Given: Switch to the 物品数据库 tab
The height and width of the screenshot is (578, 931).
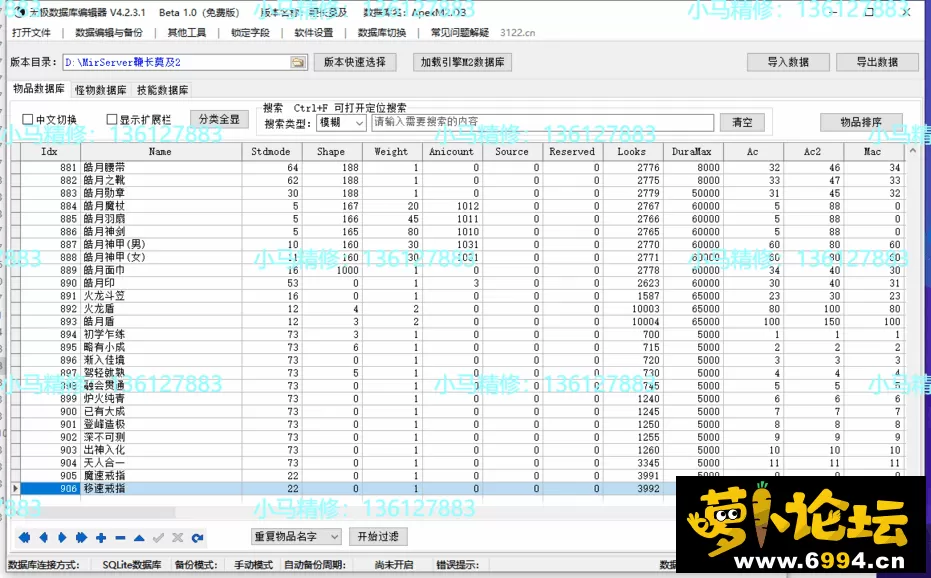Looking at the screenshot, I should (39, 89).
